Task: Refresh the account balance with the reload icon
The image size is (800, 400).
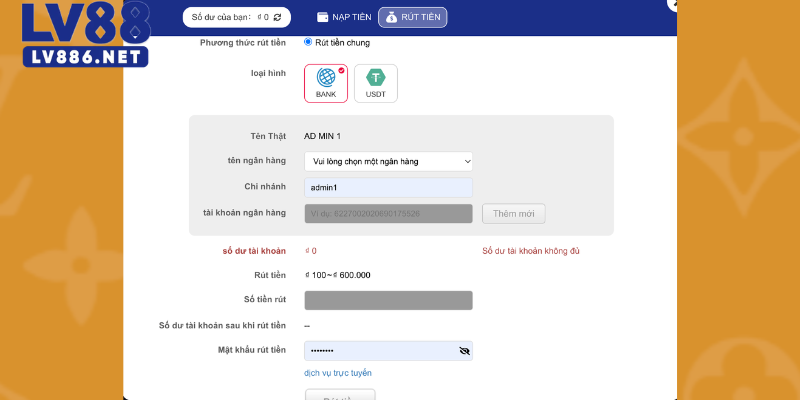Action: coord(277,17)
